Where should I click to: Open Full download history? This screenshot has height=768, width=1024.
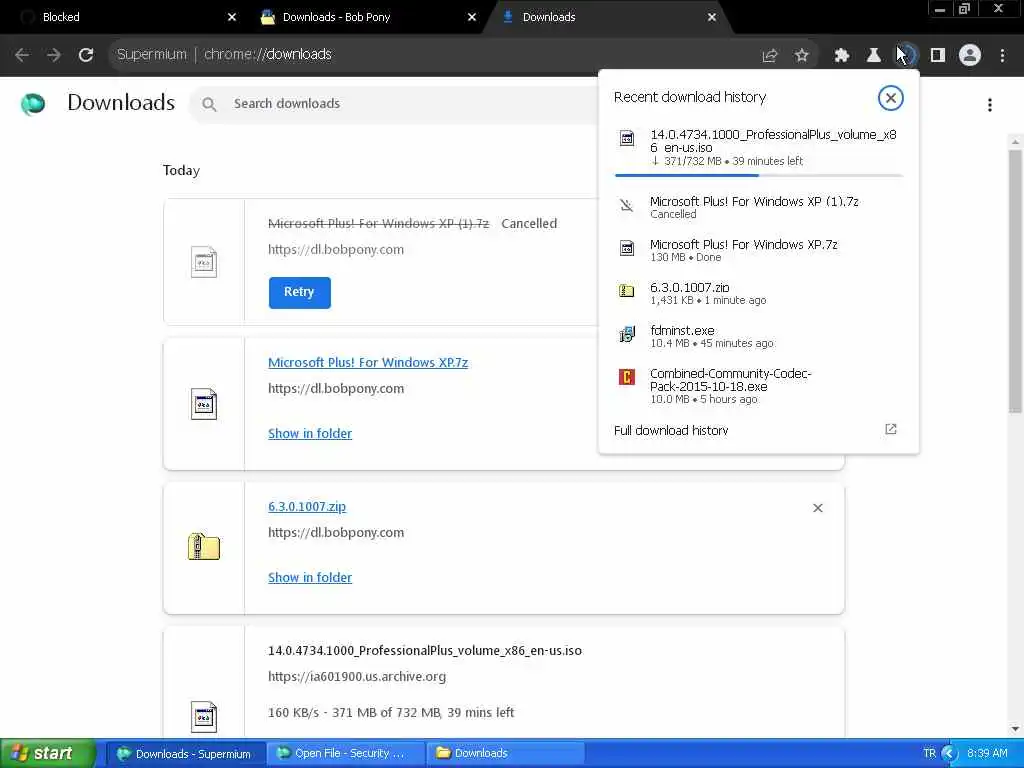click(x=671, y=430)
